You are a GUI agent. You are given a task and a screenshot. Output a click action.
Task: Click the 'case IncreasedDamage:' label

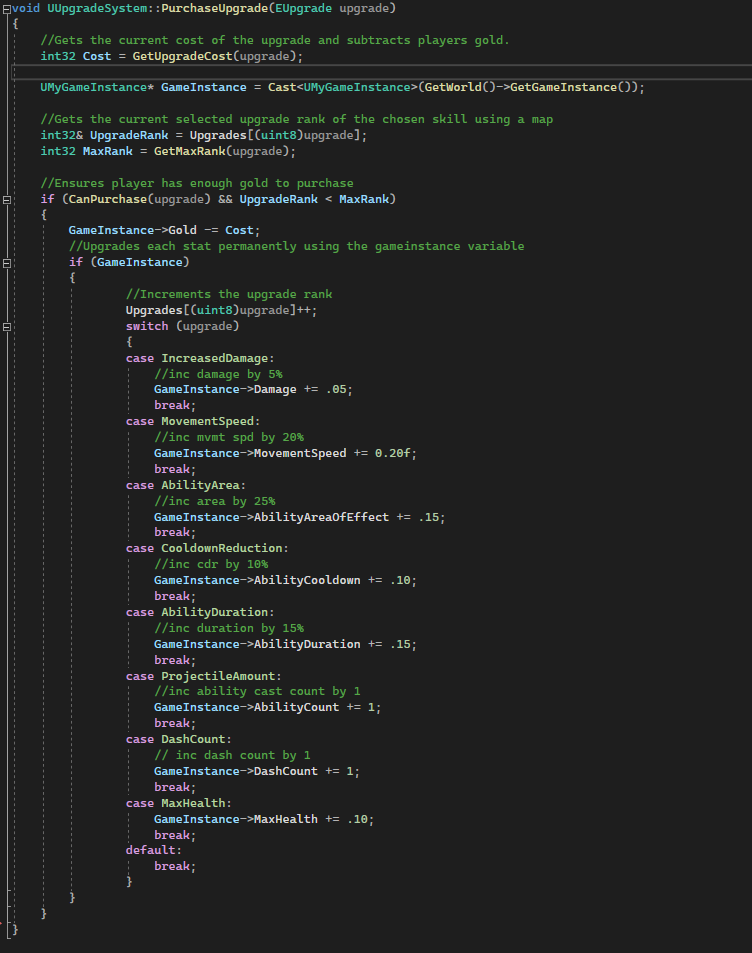coord(200,358)
